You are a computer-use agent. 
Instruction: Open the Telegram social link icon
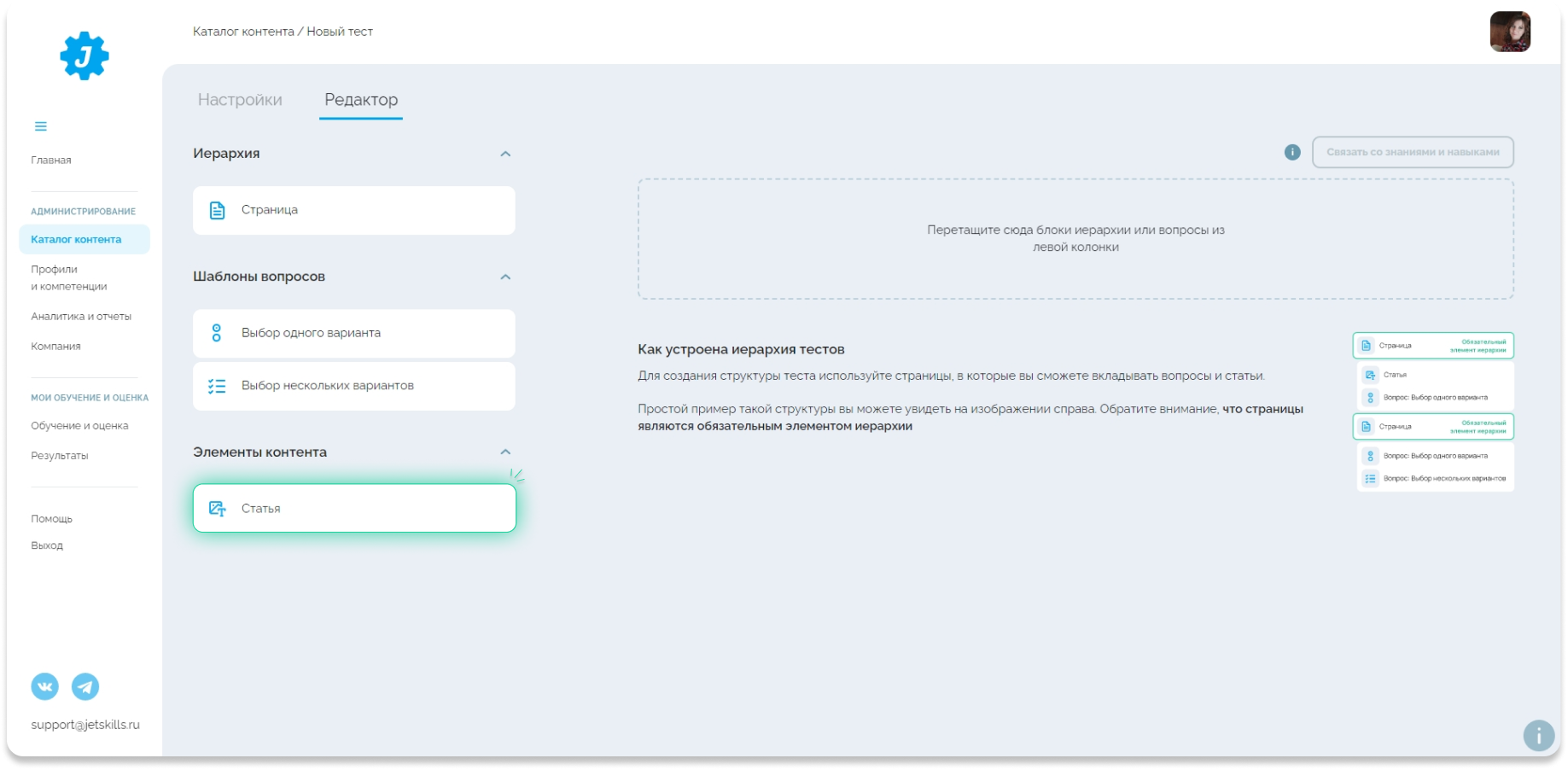pos(85,686)
